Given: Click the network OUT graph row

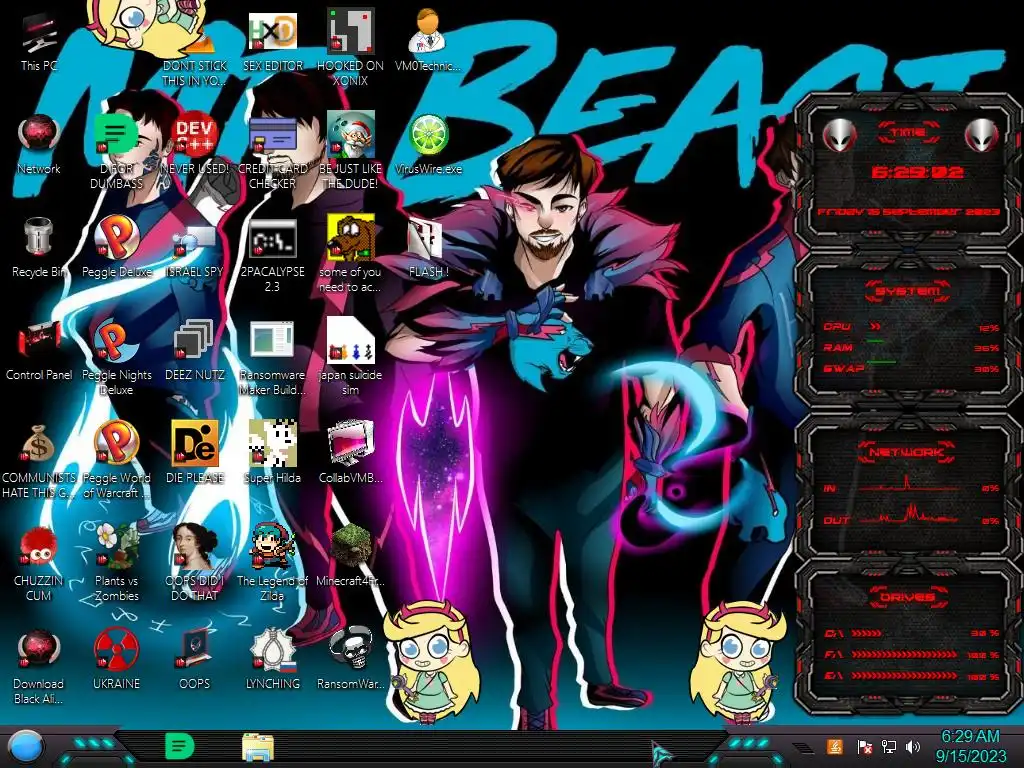Looking at the screenshot, I should click(x=912, y=516).
